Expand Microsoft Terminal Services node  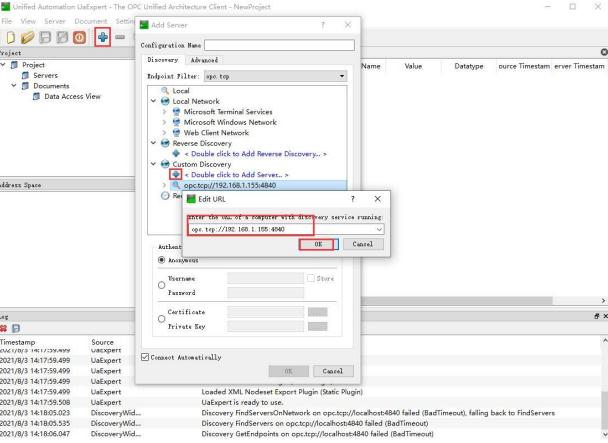tap(164, 112)
